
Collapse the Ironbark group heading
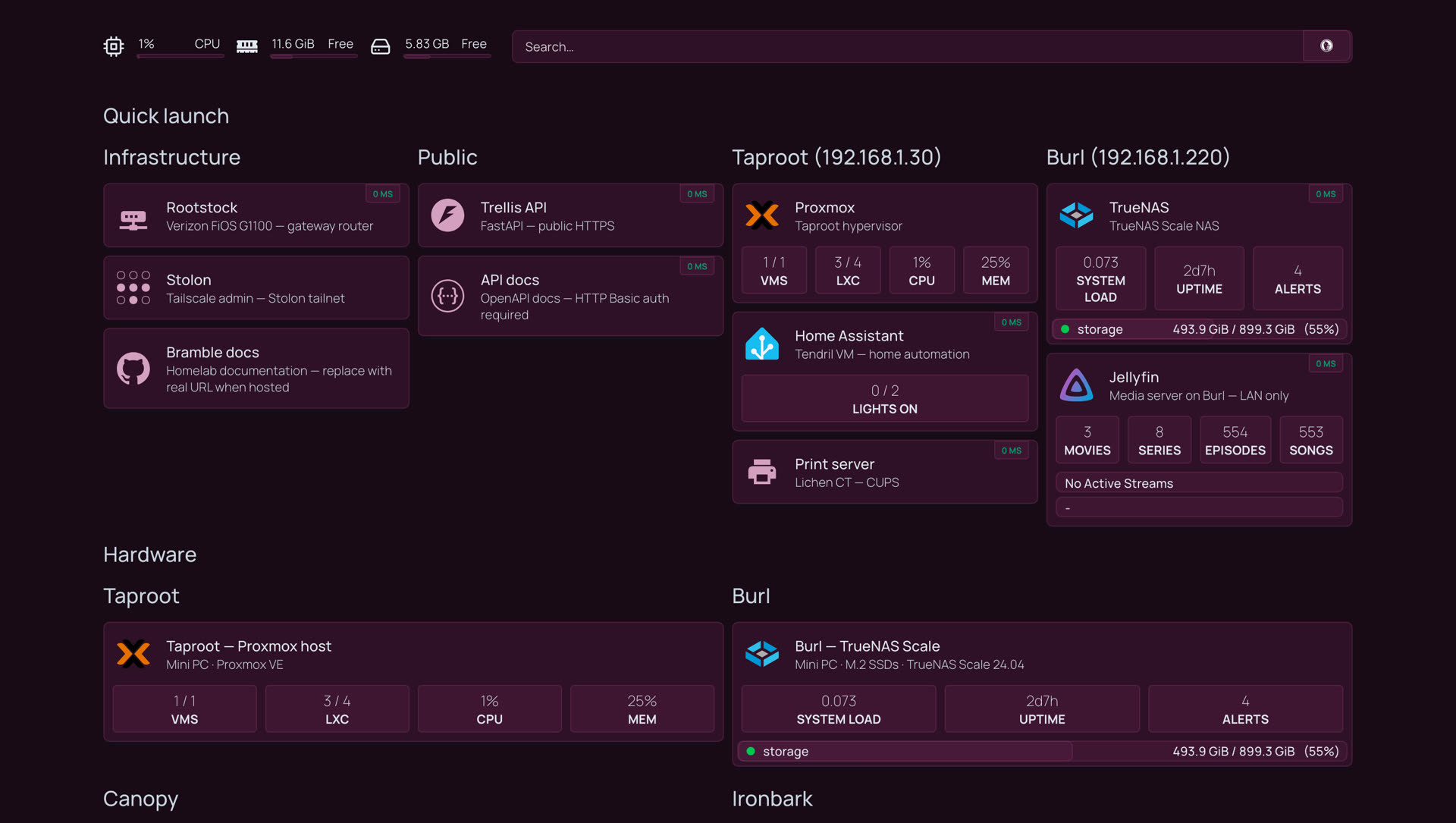click(x=772, y=799)
